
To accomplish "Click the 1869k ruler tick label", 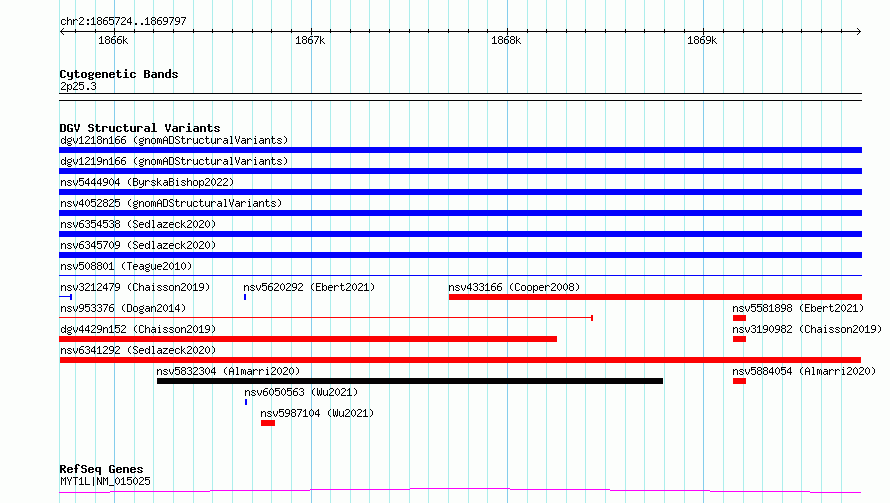I will (x=702, y=40).
